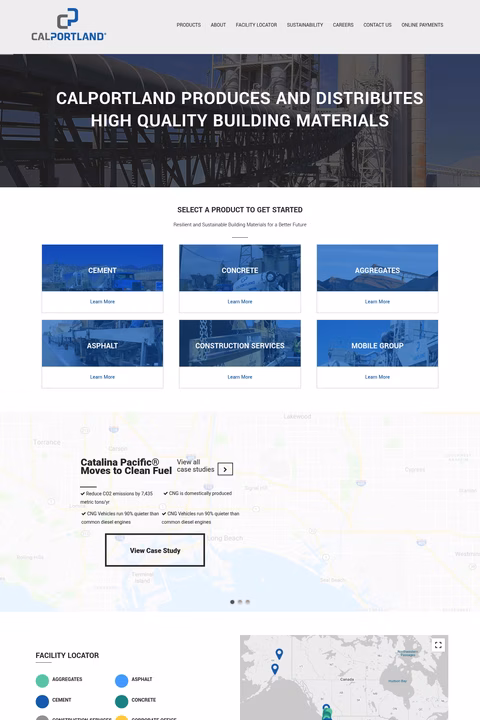Screen dimensions: 480x720
Task: Select the Construction Services product image
Action: [x=240, y=343]
